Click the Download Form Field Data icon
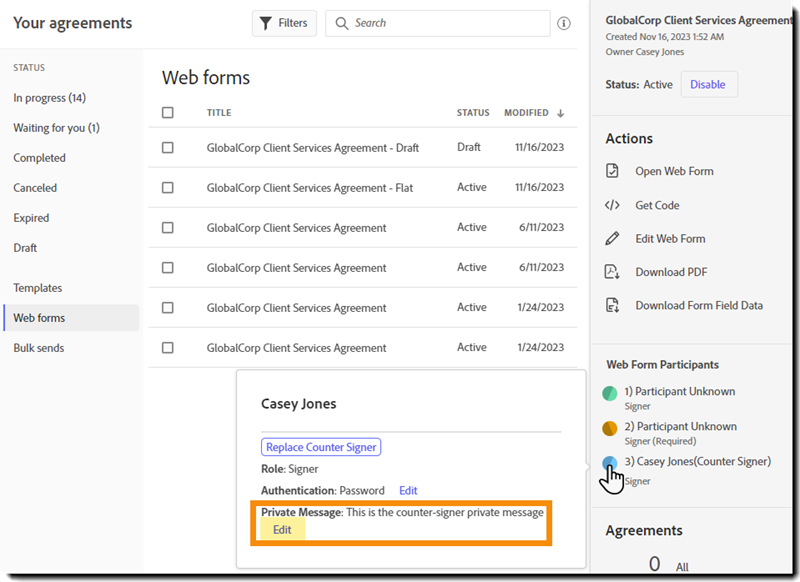This screenshot has height=582, width=800. (x=613, y=306)
